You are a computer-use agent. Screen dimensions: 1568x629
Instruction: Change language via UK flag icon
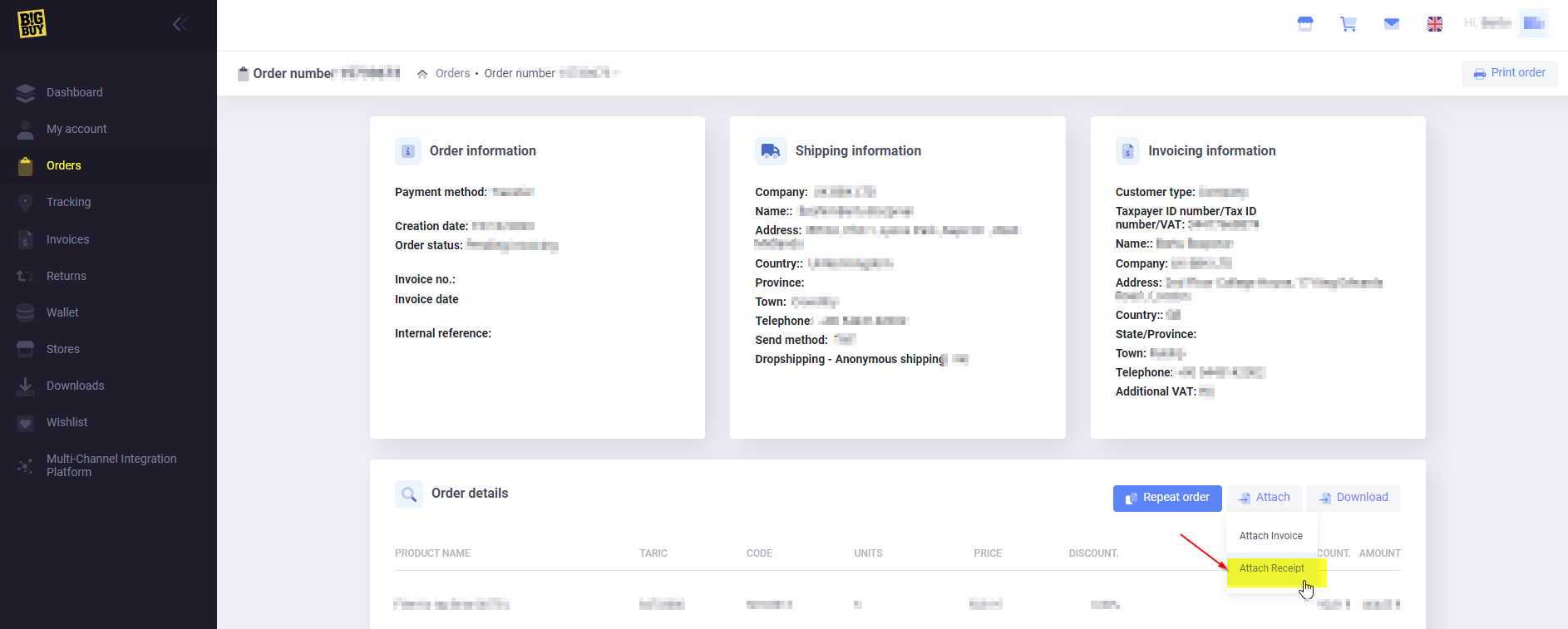click(x=1435, y=24)
